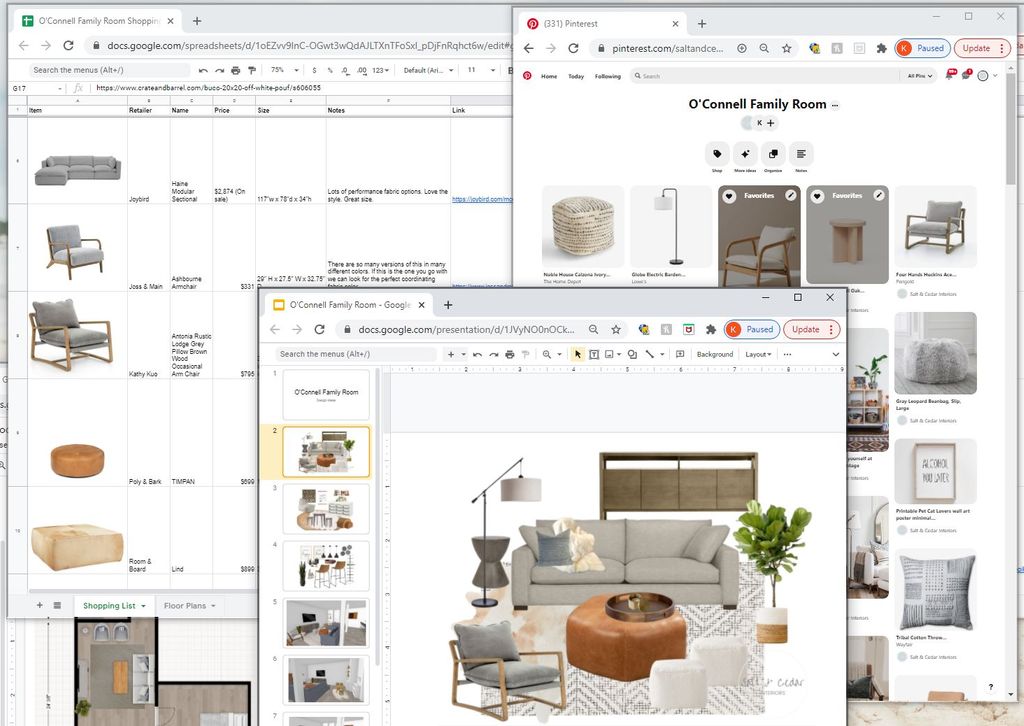The width and height of the screenshot is (1024, 726).
Task: Open the font size 11 dropdown in Sheets
Action: [x=479, y=70]
